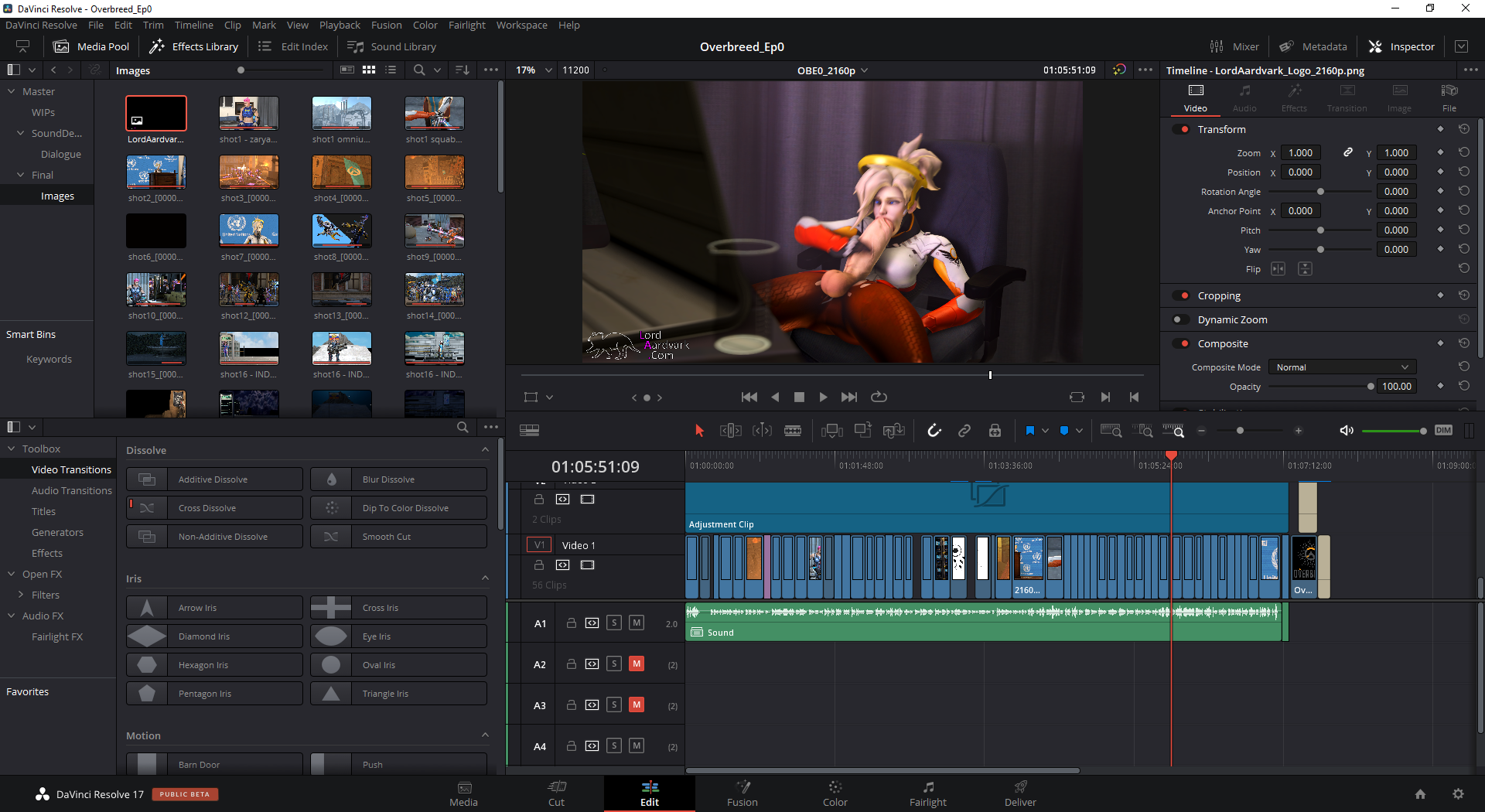Switch to the Deliver page
This screenshot has width=1485, height=812.
point(1020,794)
